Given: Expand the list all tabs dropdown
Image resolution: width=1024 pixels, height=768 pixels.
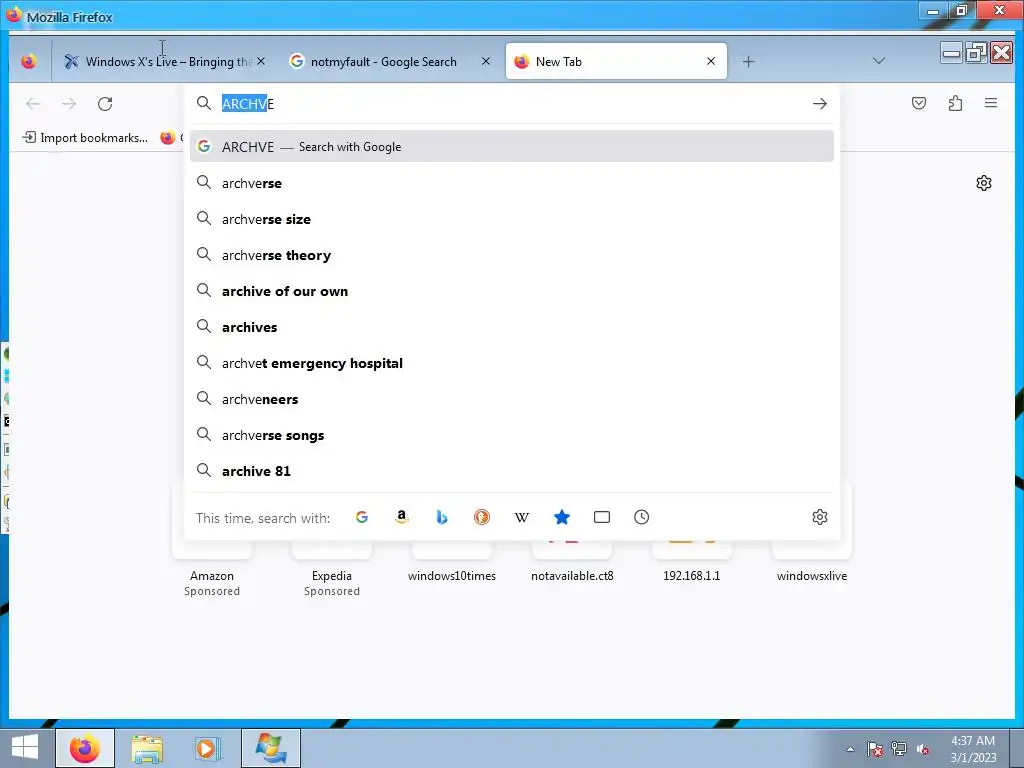Looking at the screenshot, I should (878, 61).
